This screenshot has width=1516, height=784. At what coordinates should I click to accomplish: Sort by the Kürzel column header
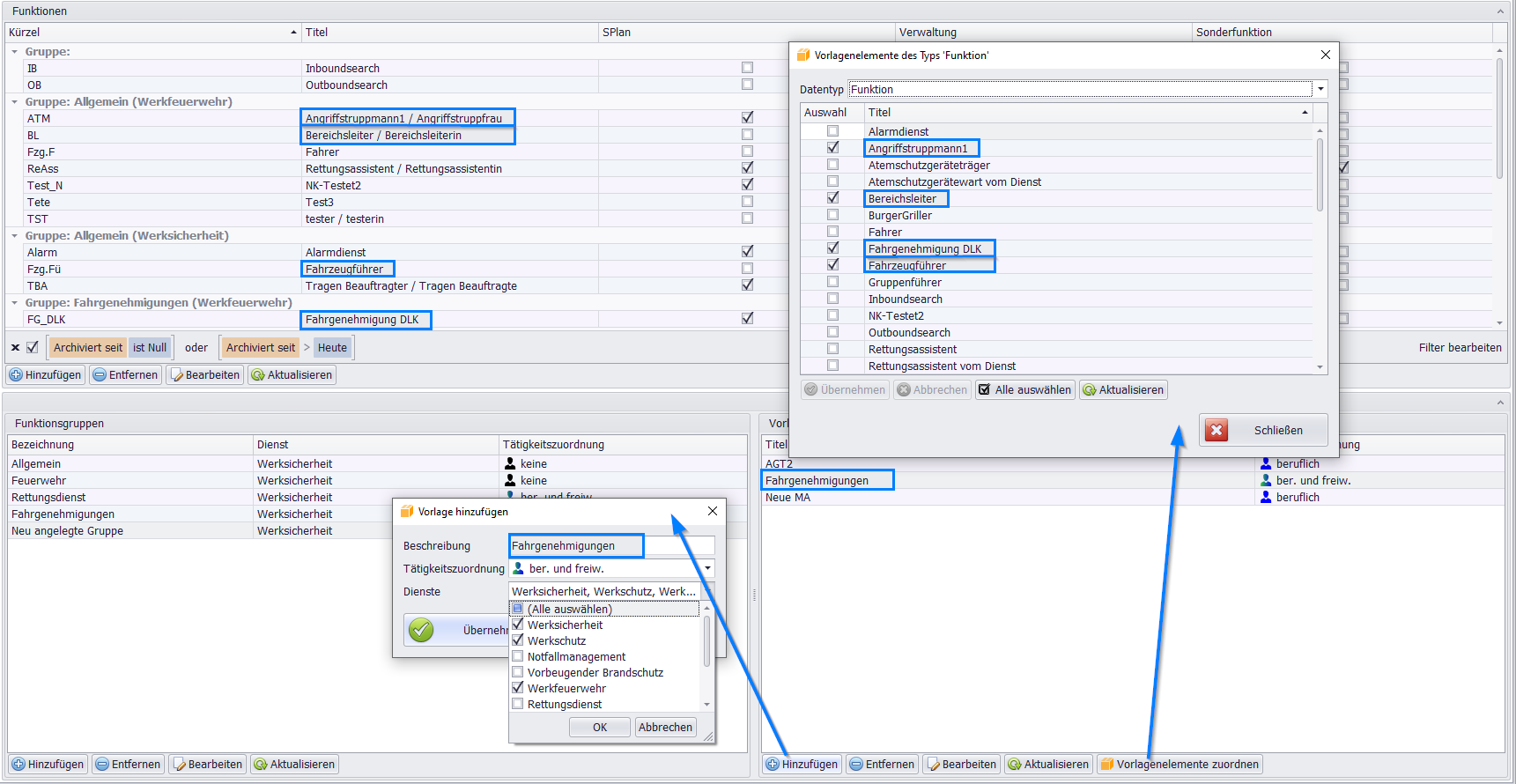150,33
